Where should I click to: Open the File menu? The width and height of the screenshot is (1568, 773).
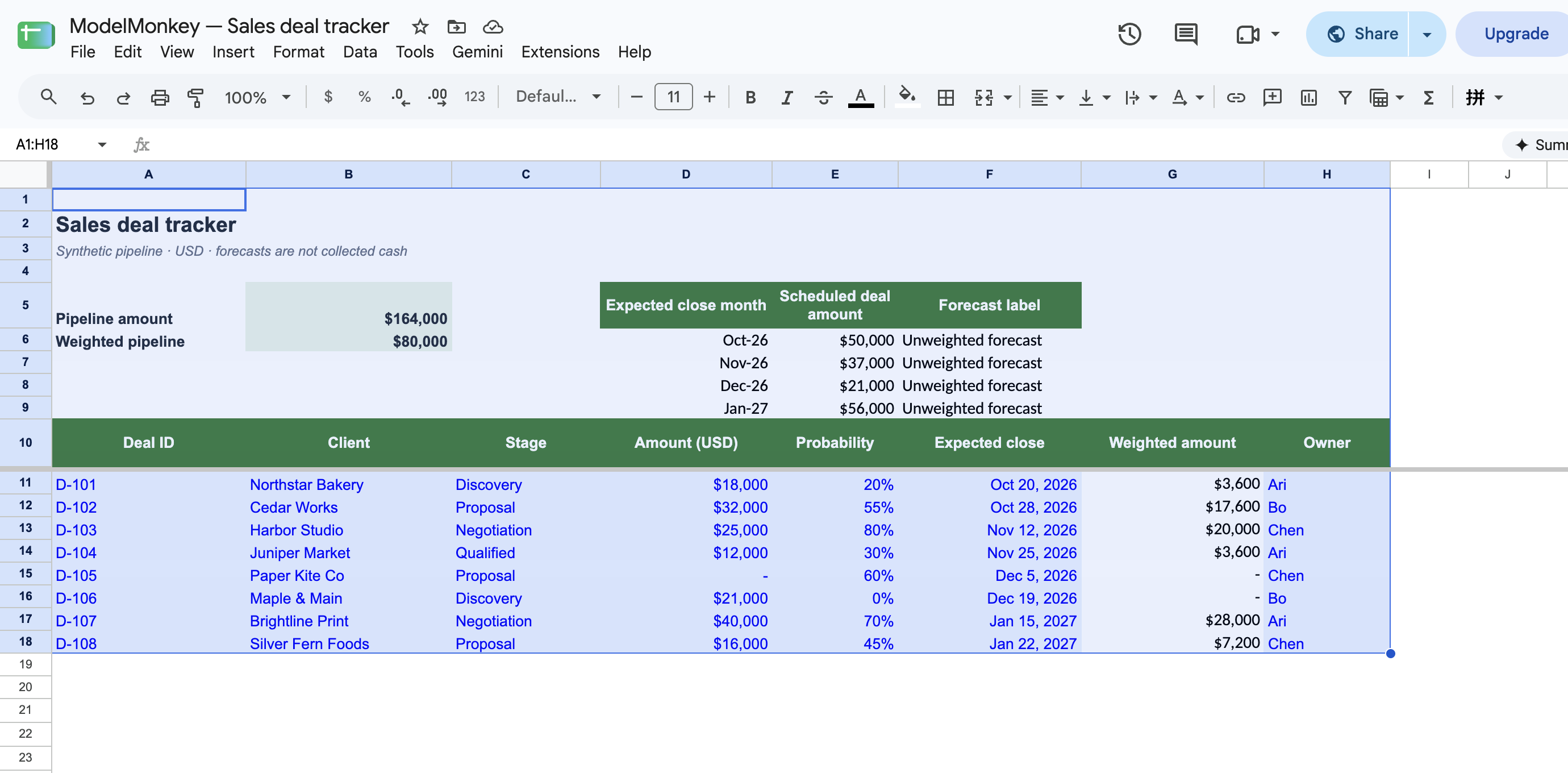(82, 52)
